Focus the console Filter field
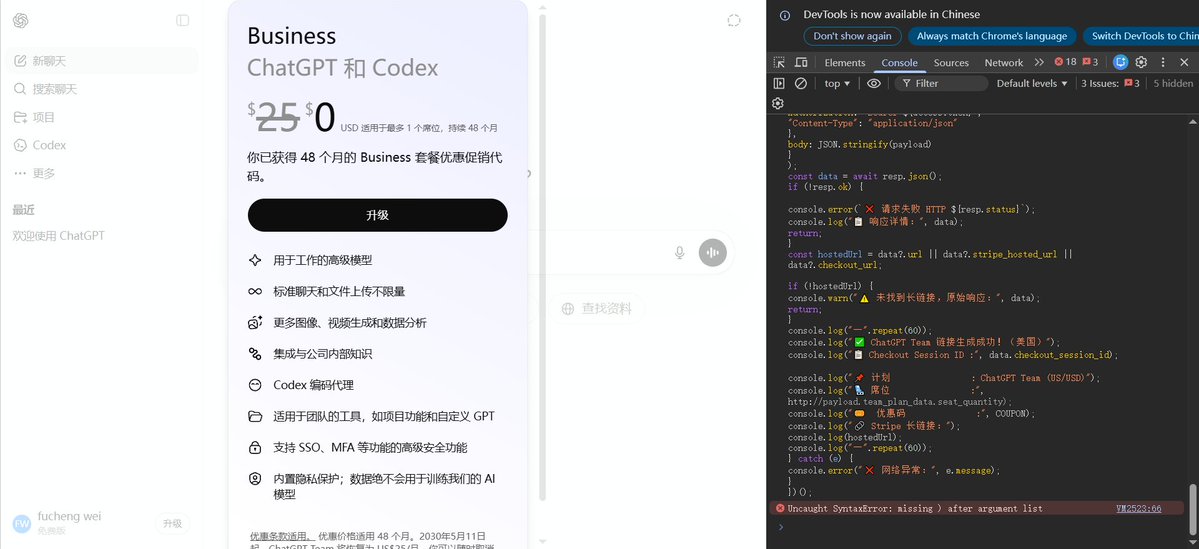 [x=942, y=83]
